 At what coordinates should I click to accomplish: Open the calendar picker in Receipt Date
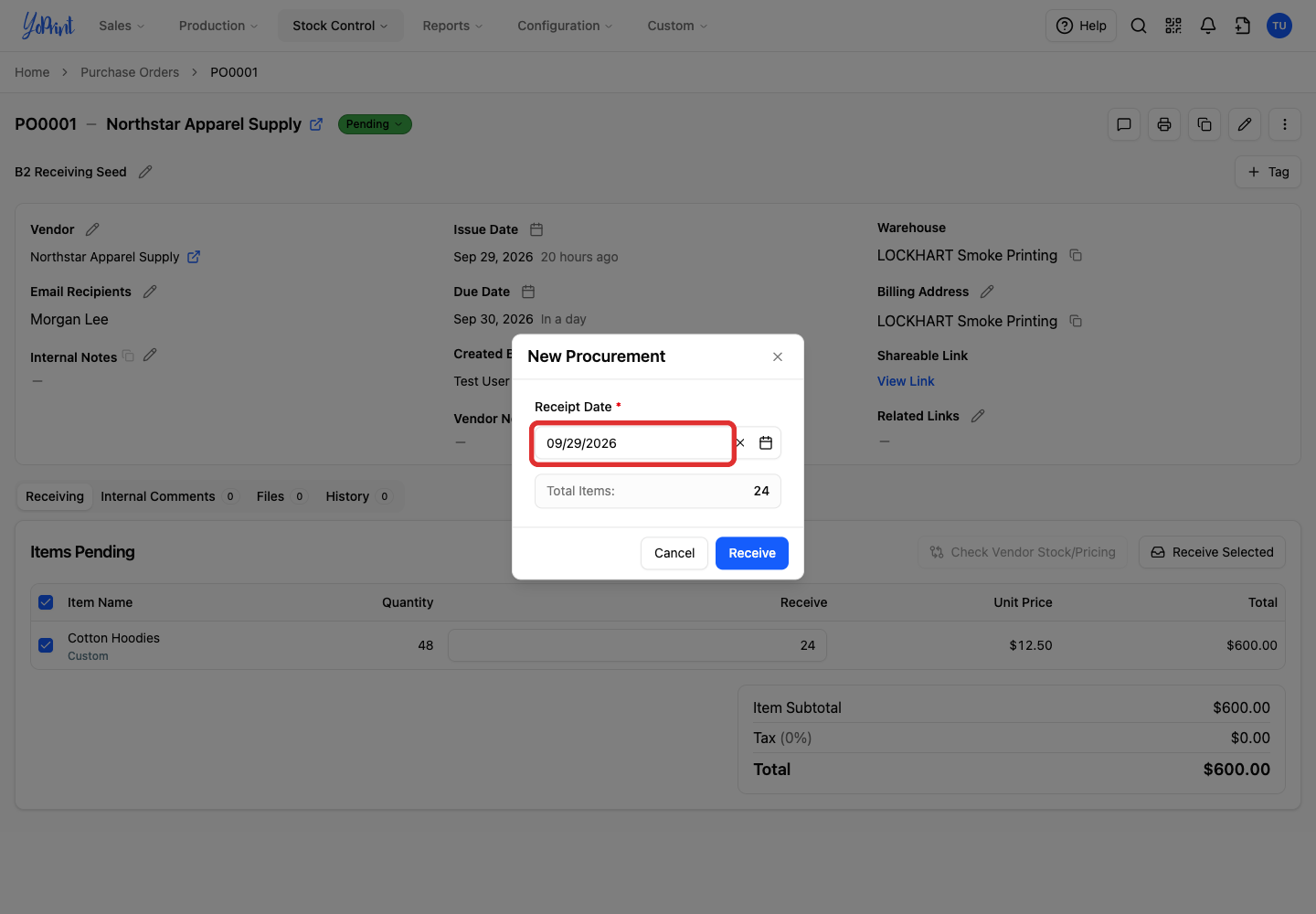766,443
